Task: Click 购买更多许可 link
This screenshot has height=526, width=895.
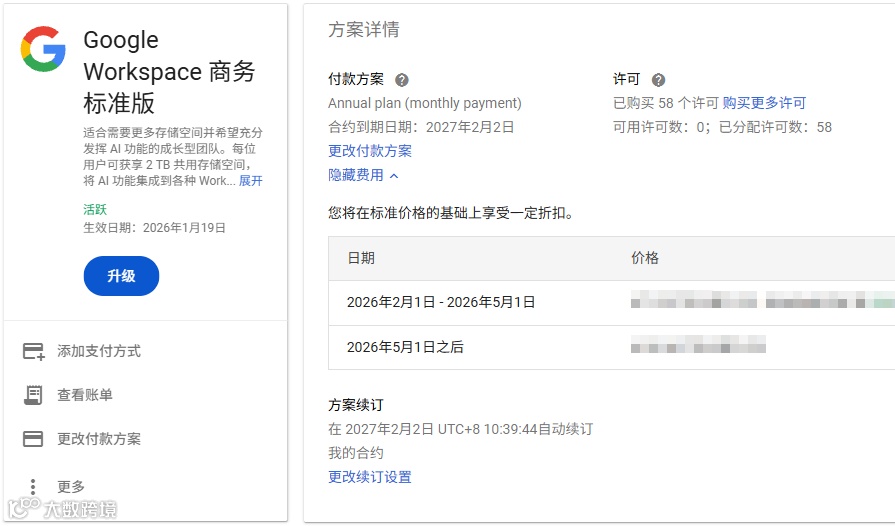Action: point(764,103)
